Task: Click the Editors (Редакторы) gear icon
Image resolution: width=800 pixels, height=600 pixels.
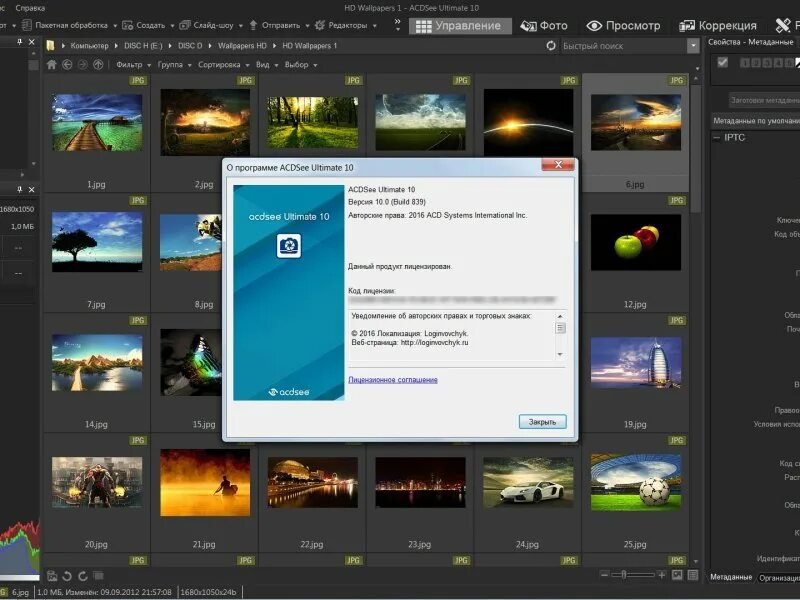Action: click(x=320, y=25)
